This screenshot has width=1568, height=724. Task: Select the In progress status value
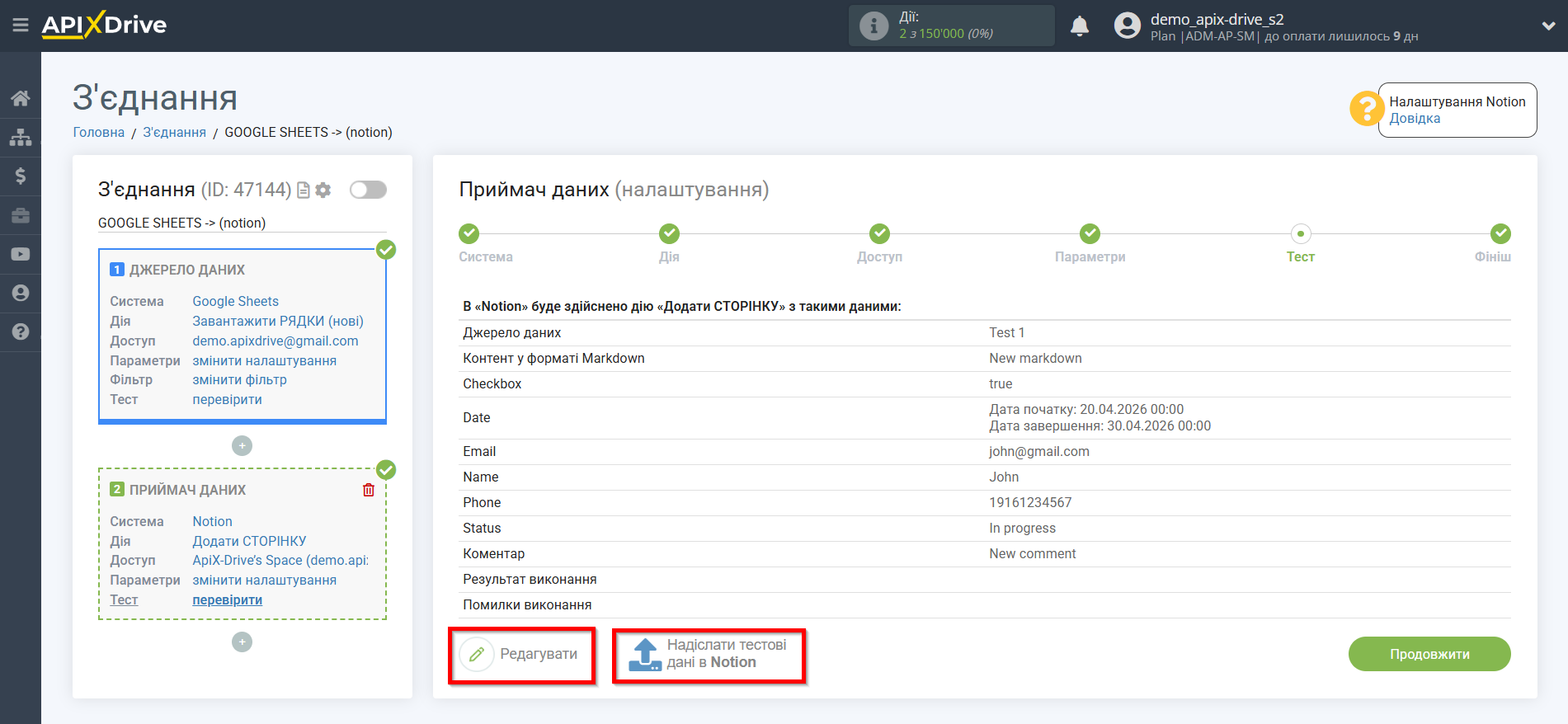coord(1023,529)
